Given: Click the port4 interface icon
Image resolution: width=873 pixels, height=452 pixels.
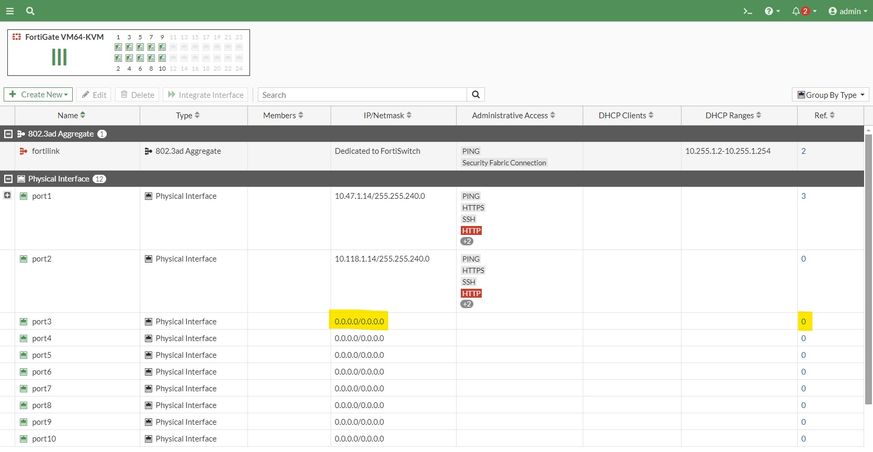Looking at the screenshot, I should click(x=23, y=338).
